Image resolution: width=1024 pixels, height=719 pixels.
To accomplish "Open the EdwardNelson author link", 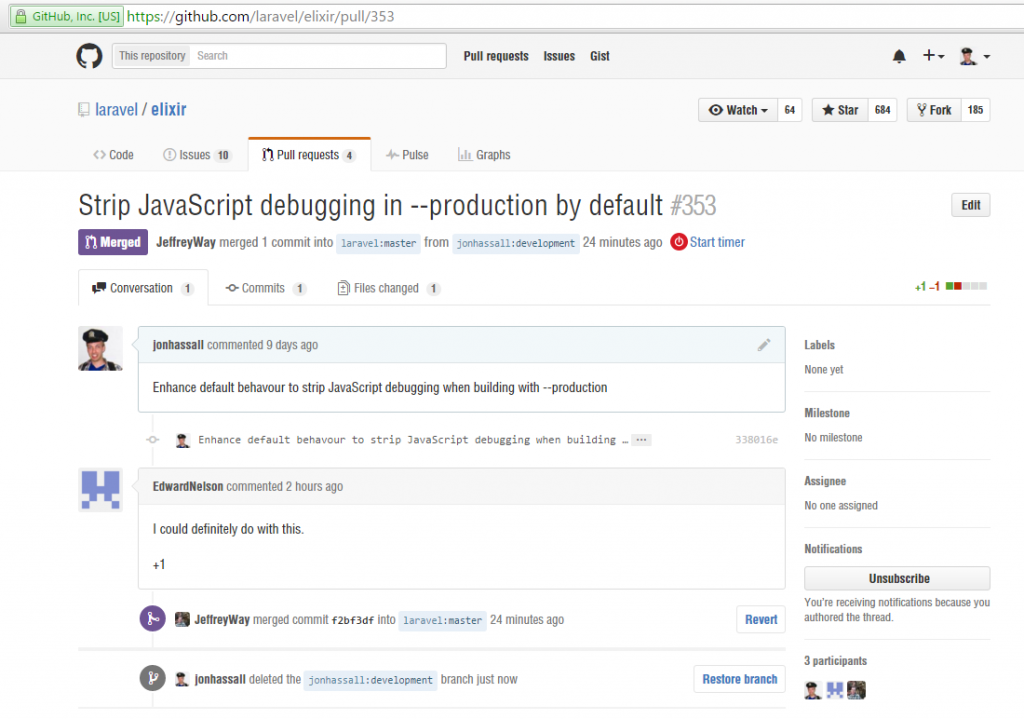I will [x=188, y=487].
